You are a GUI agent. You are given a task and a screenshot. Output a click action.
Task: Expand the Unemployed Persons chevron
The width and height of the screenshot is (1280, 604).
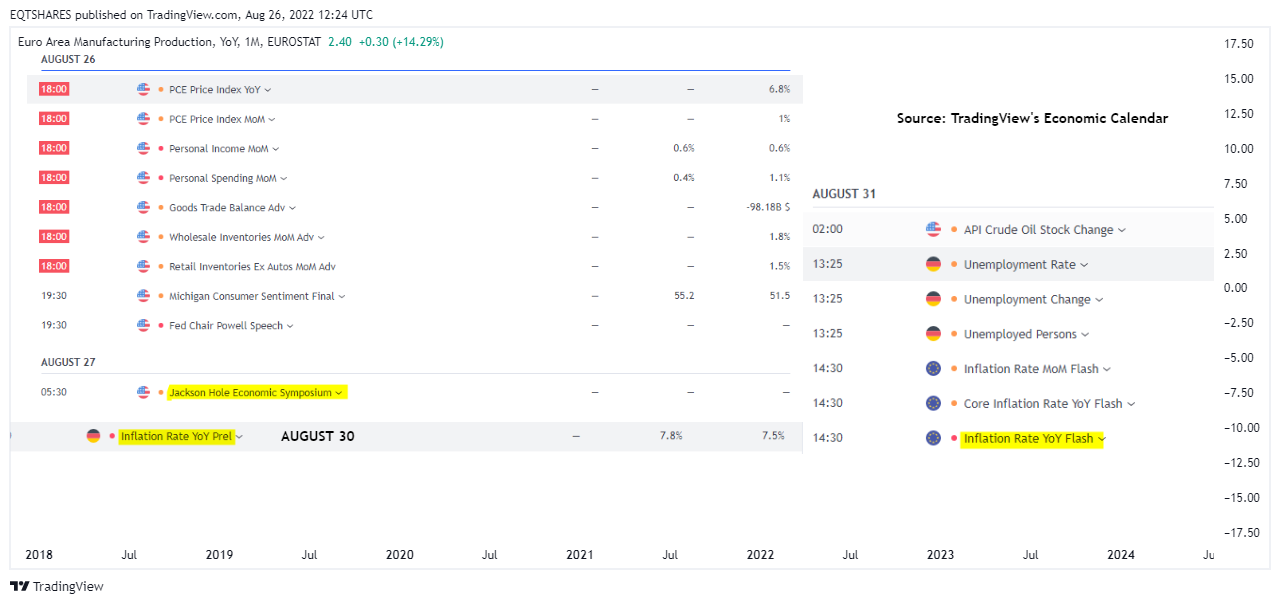[1086, 335]
